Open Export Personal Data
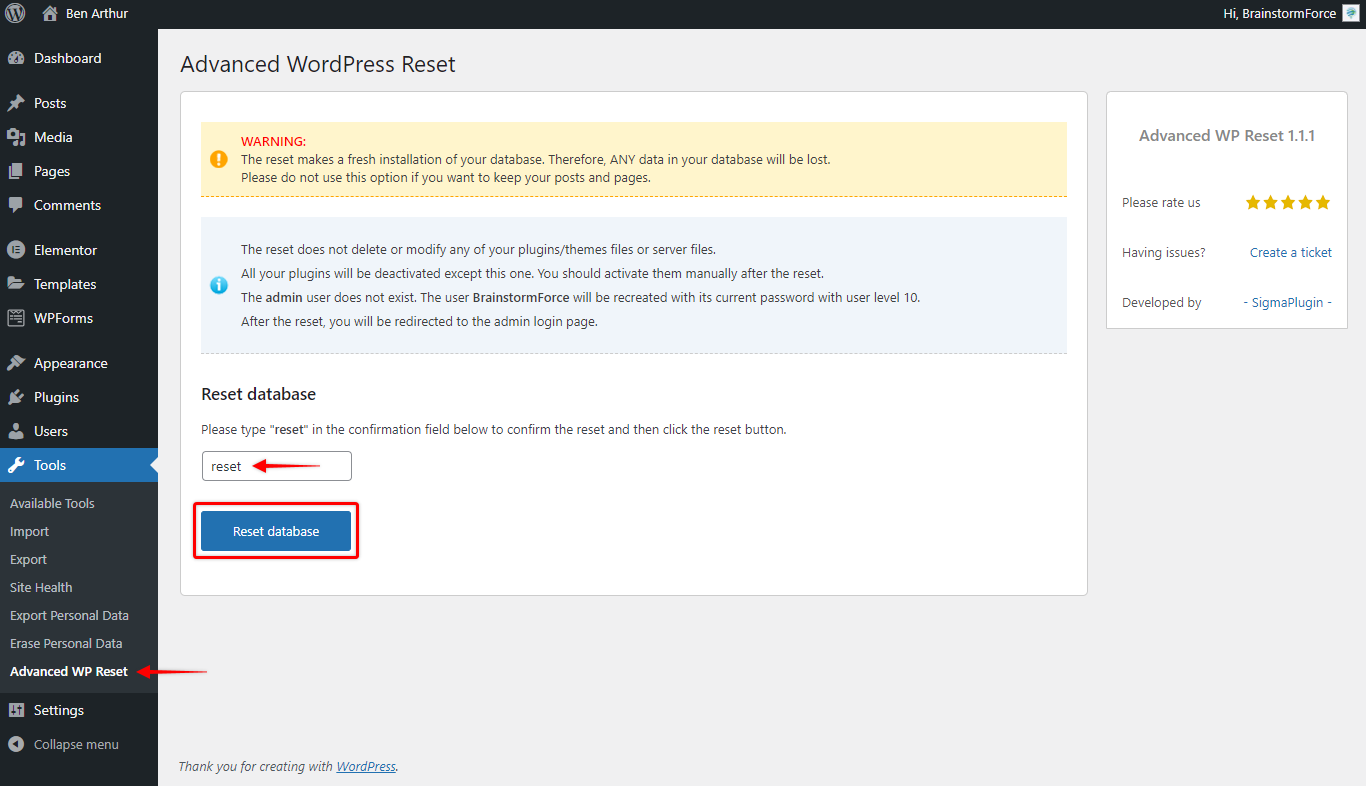Viewport: 1366px width, 786px height. [x=69, y=615]
